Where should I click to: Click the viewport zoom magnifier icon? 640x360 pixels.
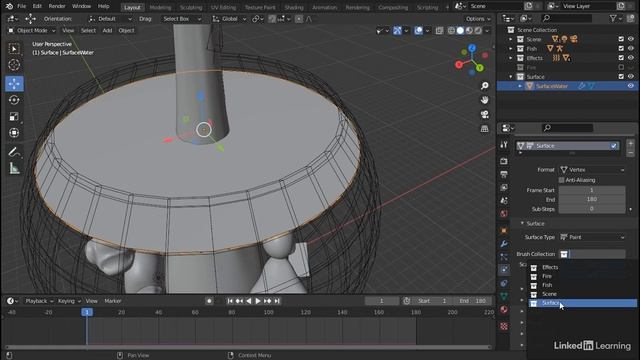pos(484,86)
